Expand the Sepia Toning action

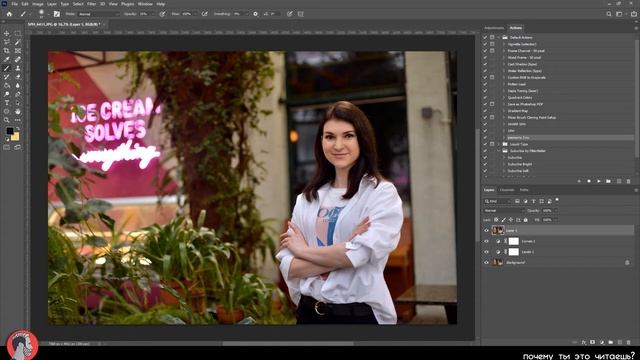(x=504, y=91)
